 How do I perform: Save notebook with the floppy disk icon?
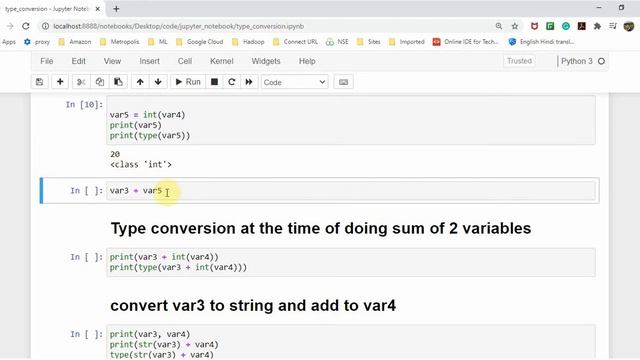pyautogui.click(x=40, y=82)
